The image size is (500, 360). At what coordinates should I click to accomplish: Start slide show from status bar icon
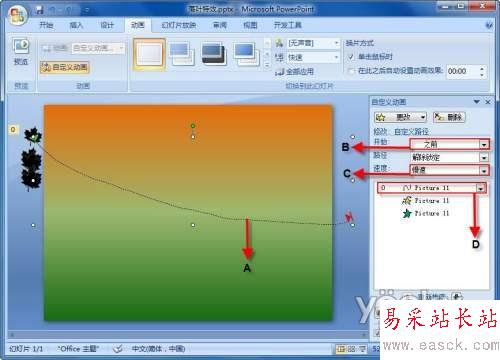361,349
